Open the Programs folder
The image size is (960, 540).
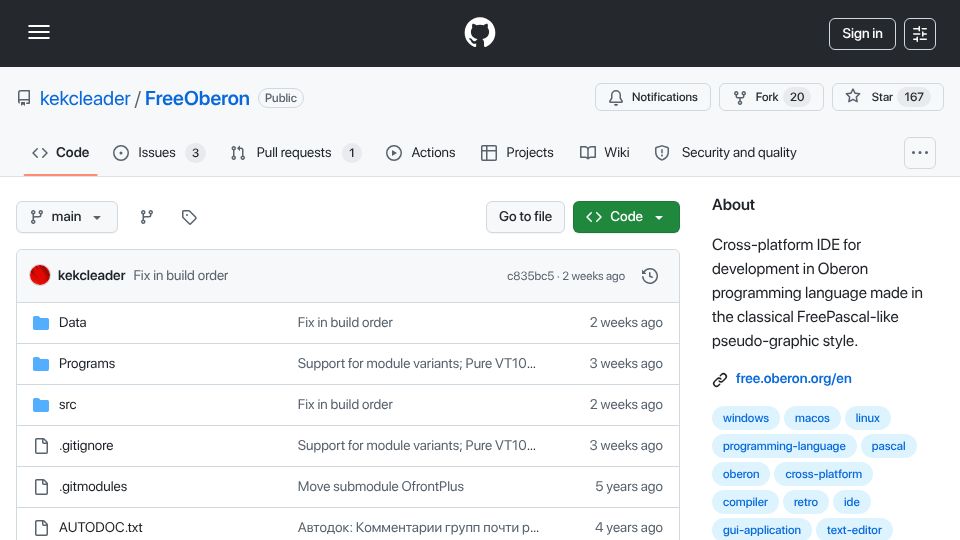pos(87,364)
